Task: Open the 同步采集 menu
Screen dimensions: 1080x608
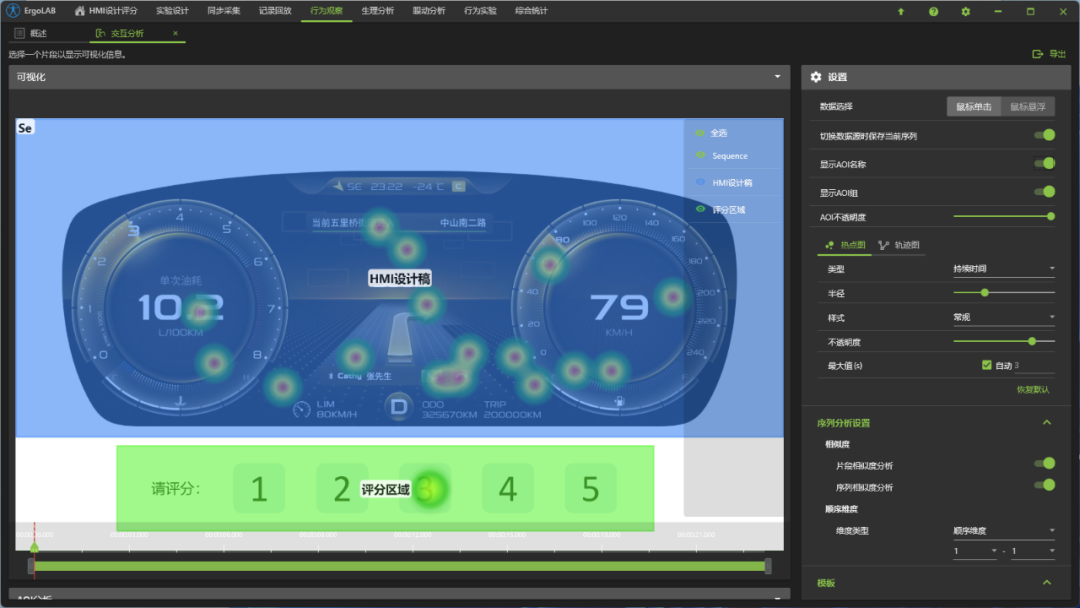Action: pos(223,11)
